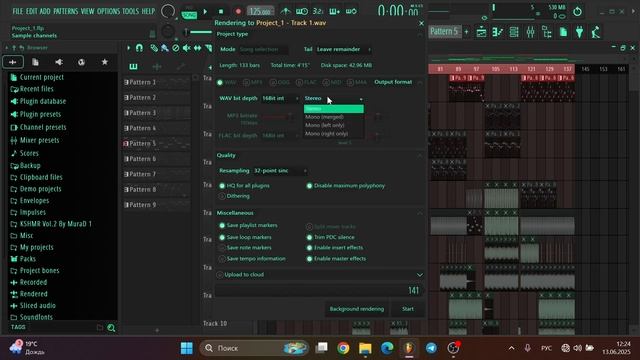
Task: Expand the Upload to cloud section
Action: tap(420, 275)
